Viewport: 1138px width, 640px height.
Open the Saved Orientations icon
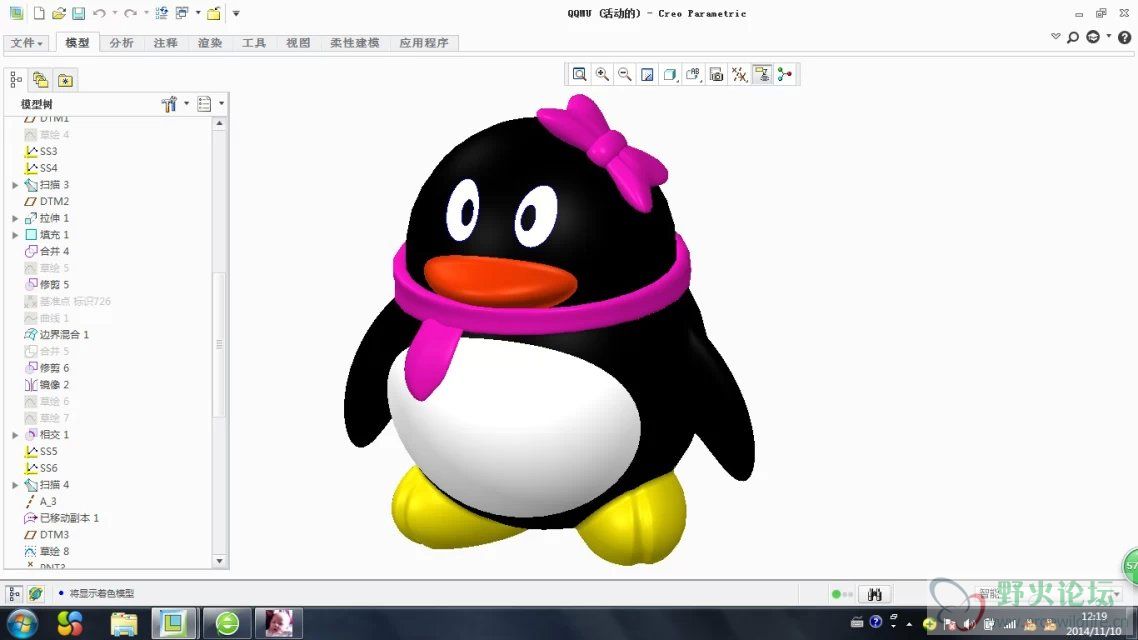[x=693, y=74]
